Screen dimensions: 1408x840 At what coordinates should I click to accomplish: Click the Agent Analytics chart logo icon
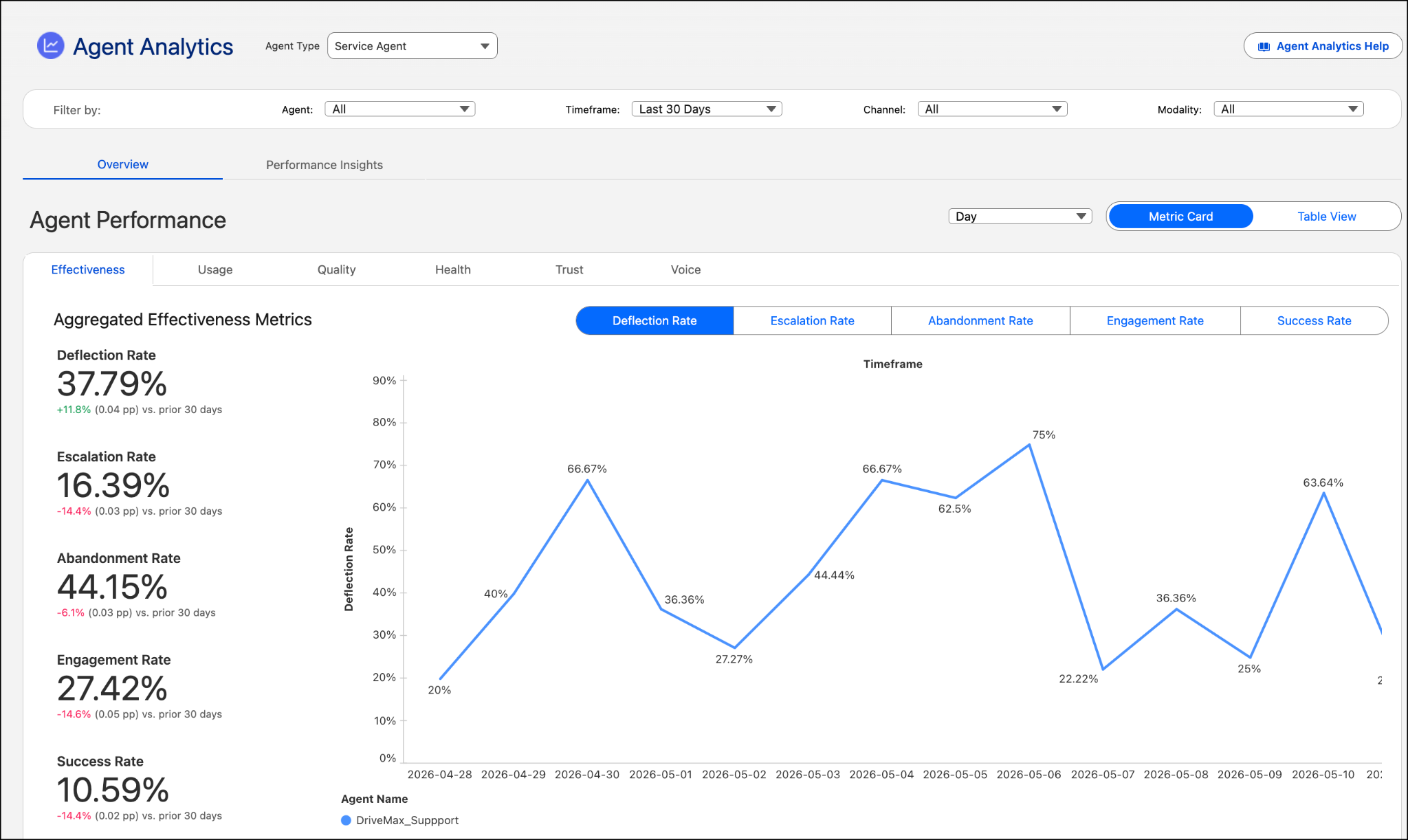click(50, 46)
